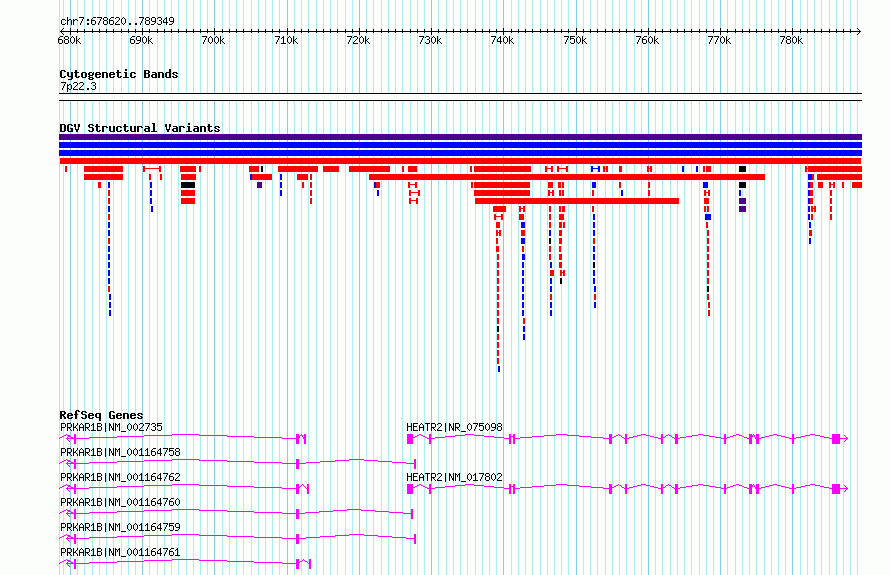Open the DGV Structural Variants track title
Image resolution: width=890 pixels, height=575 pixels.
click(x=140, y=128)
